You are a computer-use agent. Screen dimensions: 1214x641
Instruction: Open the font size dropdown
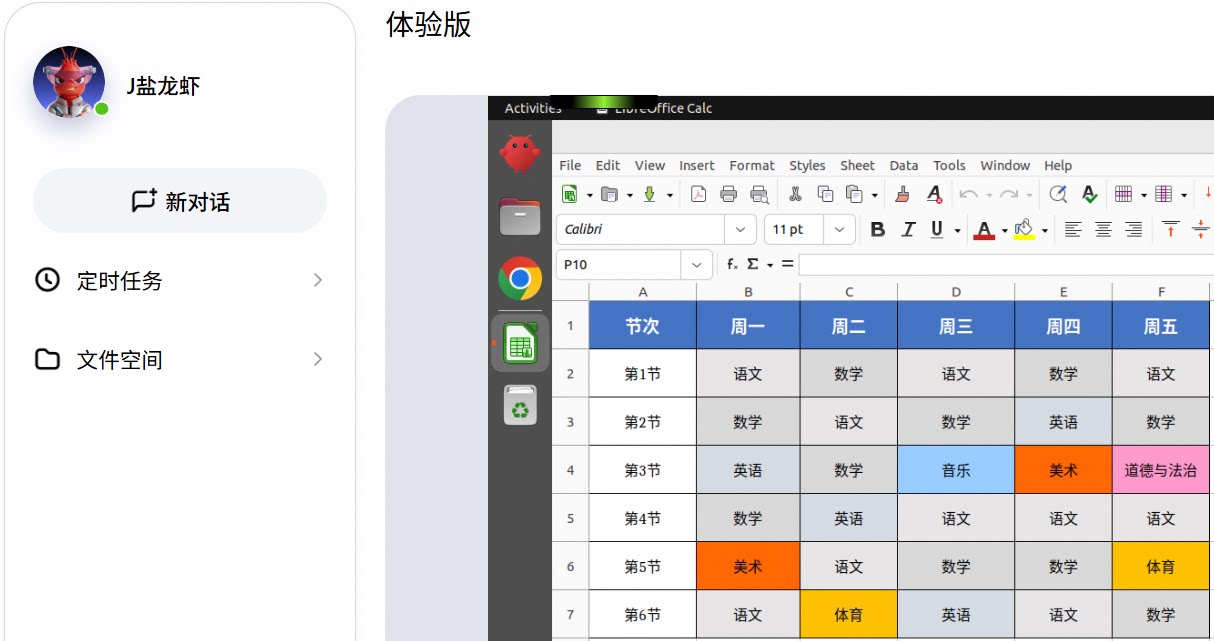840,230
